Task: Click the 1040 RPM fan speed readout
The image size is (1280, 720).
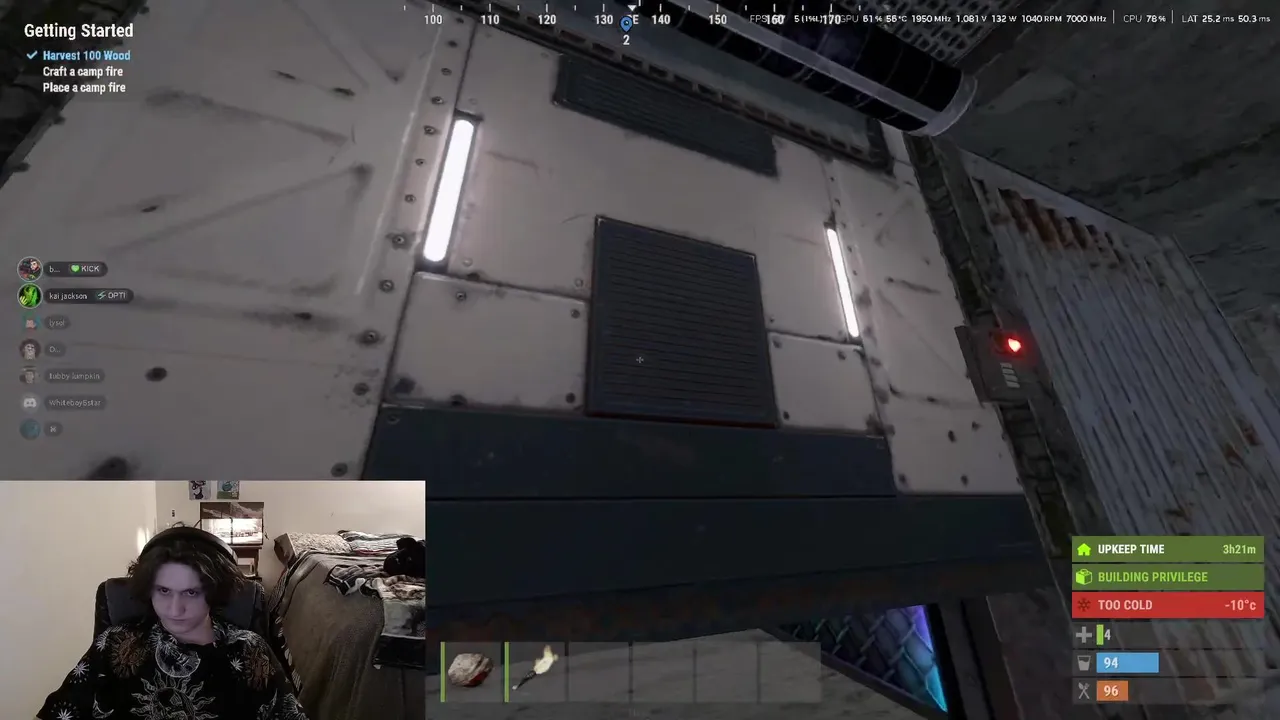Action: click(1040, 19)
